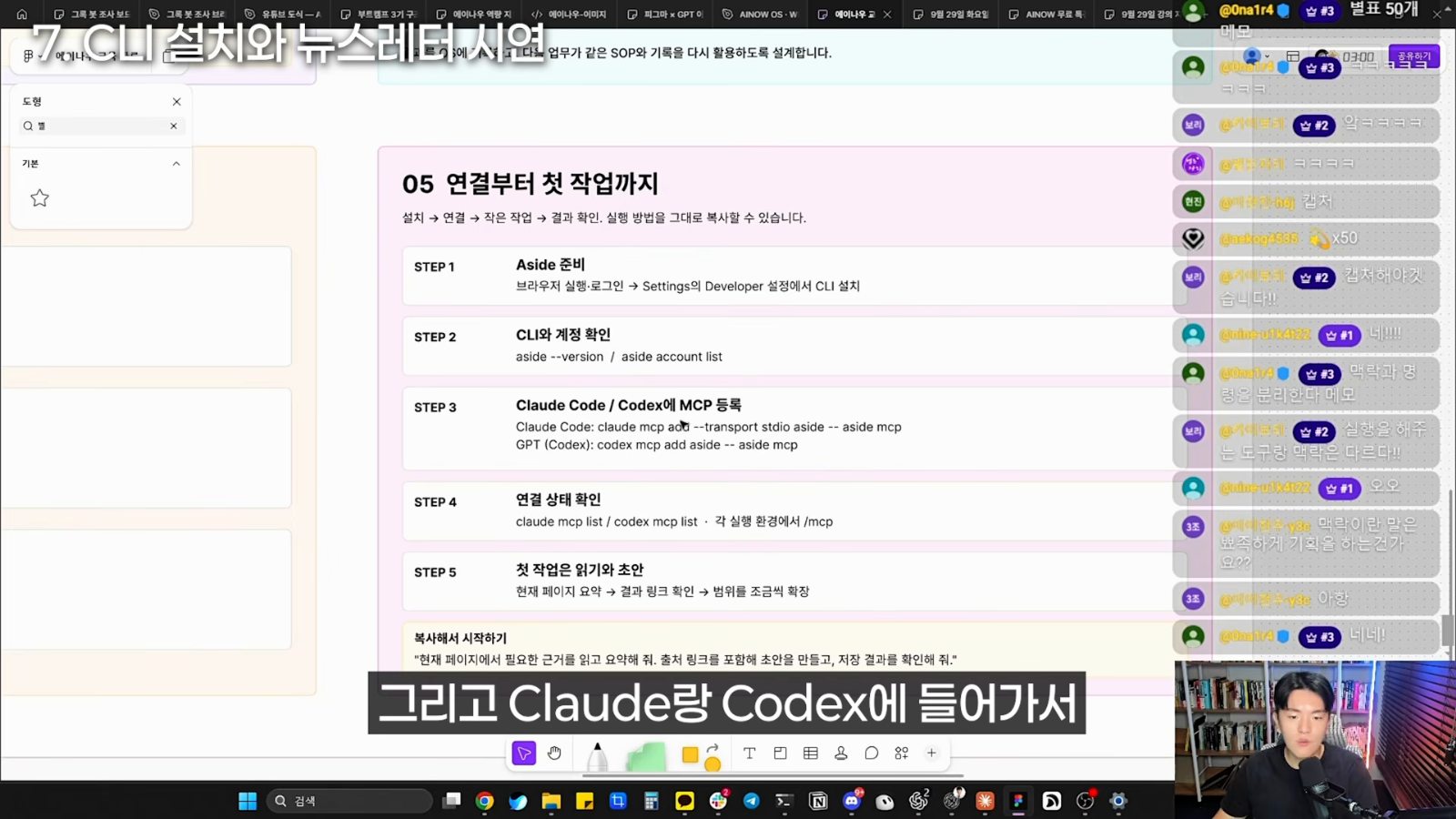Viewport: 1456px width, 819px height.
Task: Open Task View on the taskbar
Action: [451, 801]
